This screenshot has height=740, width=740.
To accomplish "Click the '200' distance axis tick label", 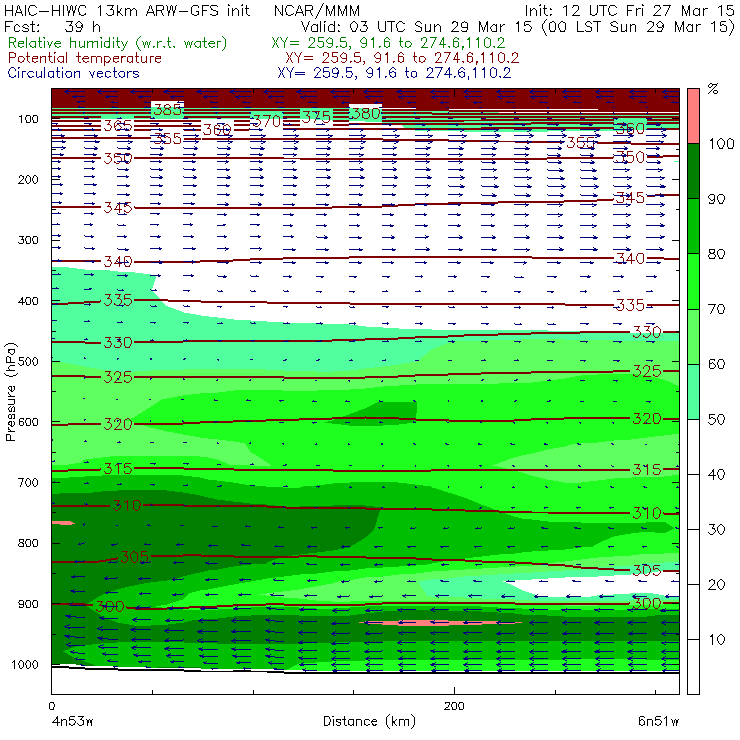I will point(454,706).
